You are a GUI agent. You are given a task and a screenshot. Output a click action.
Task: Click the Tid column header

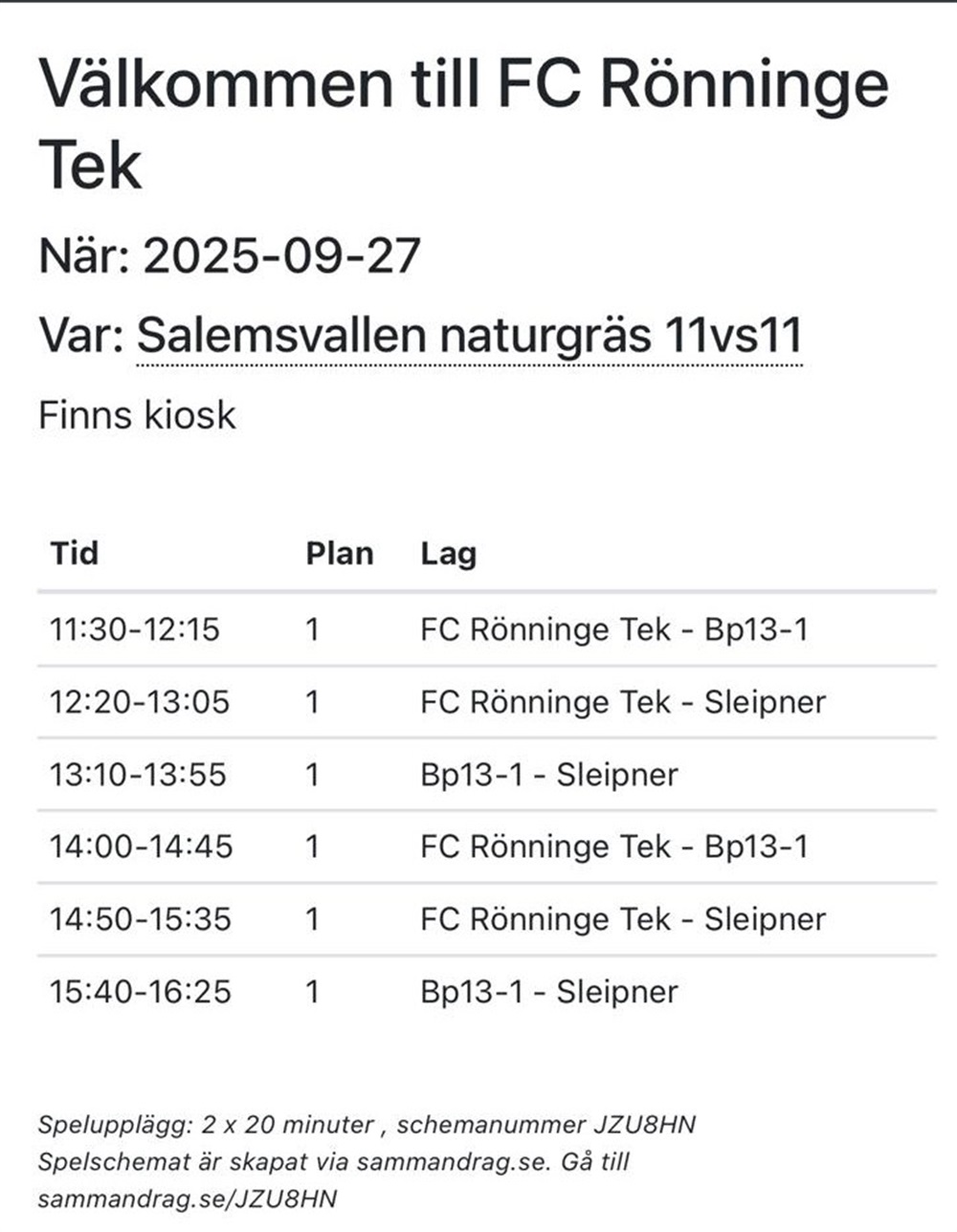(x=74, y=553)
